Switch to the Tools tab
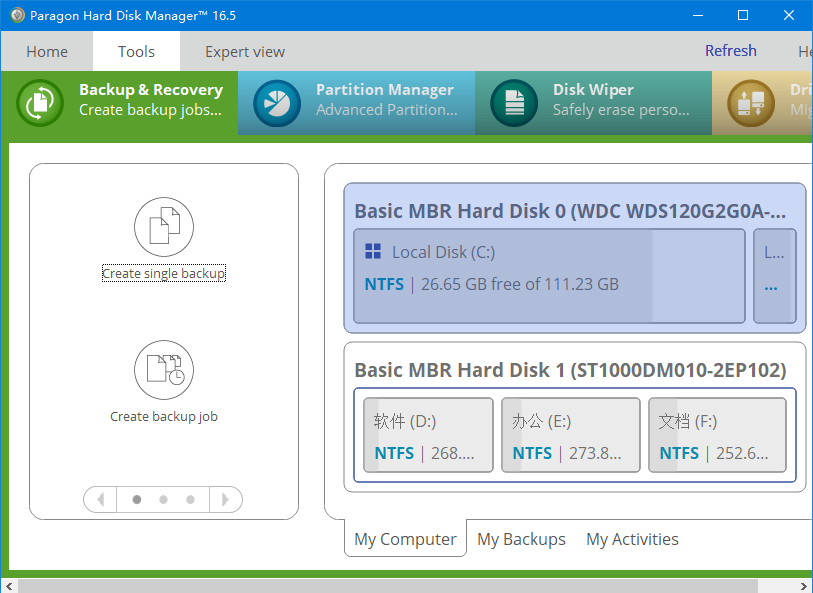 [x=136, y=51]
